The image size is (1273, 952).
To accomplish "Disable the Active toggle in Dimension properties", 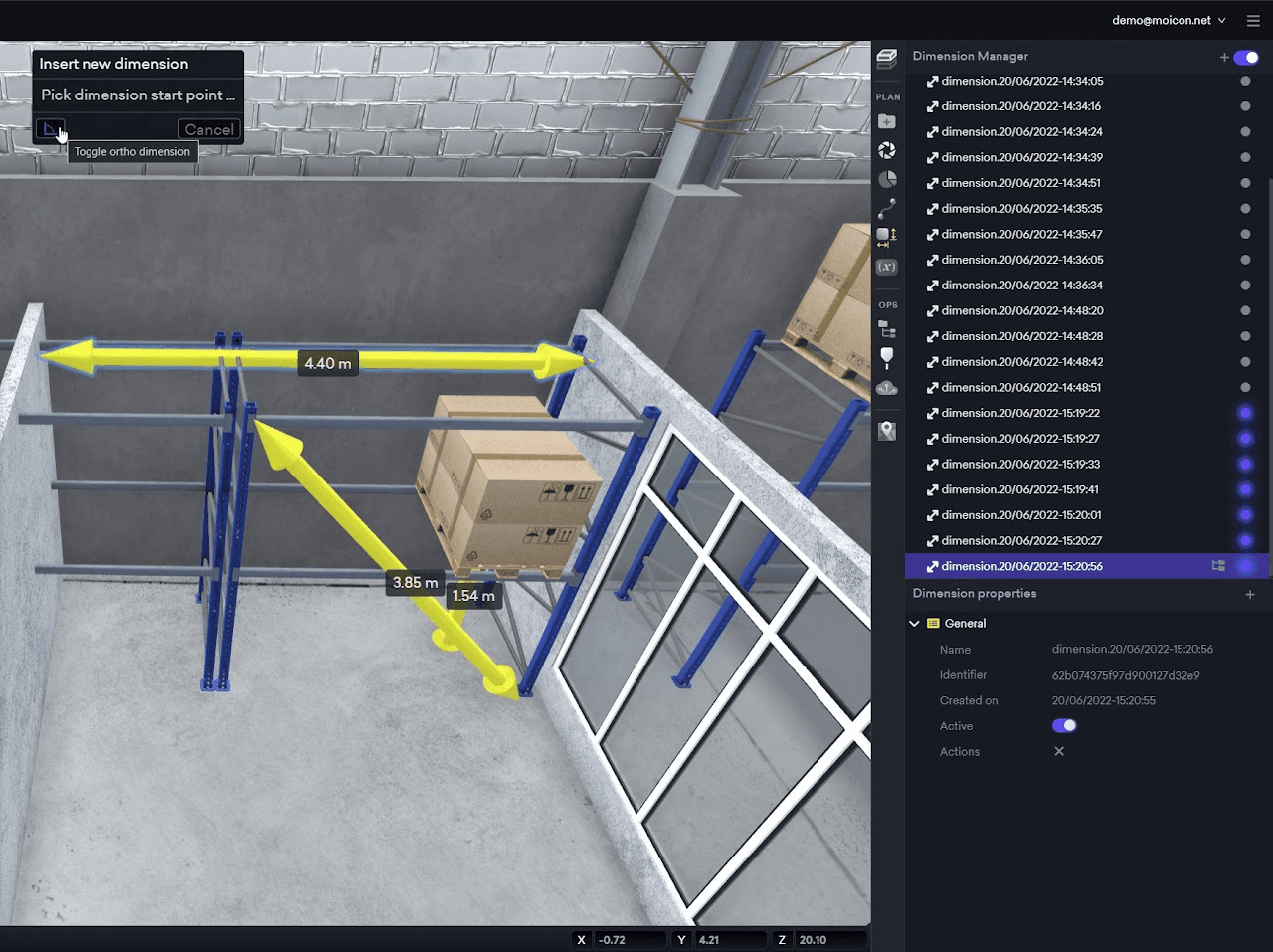I will coord(1063,725).
